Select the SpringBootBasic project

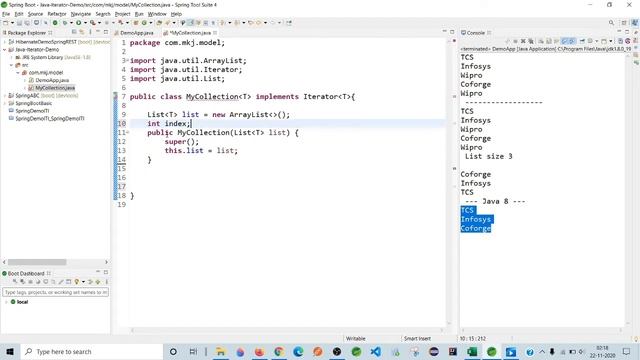click(33, 103)
